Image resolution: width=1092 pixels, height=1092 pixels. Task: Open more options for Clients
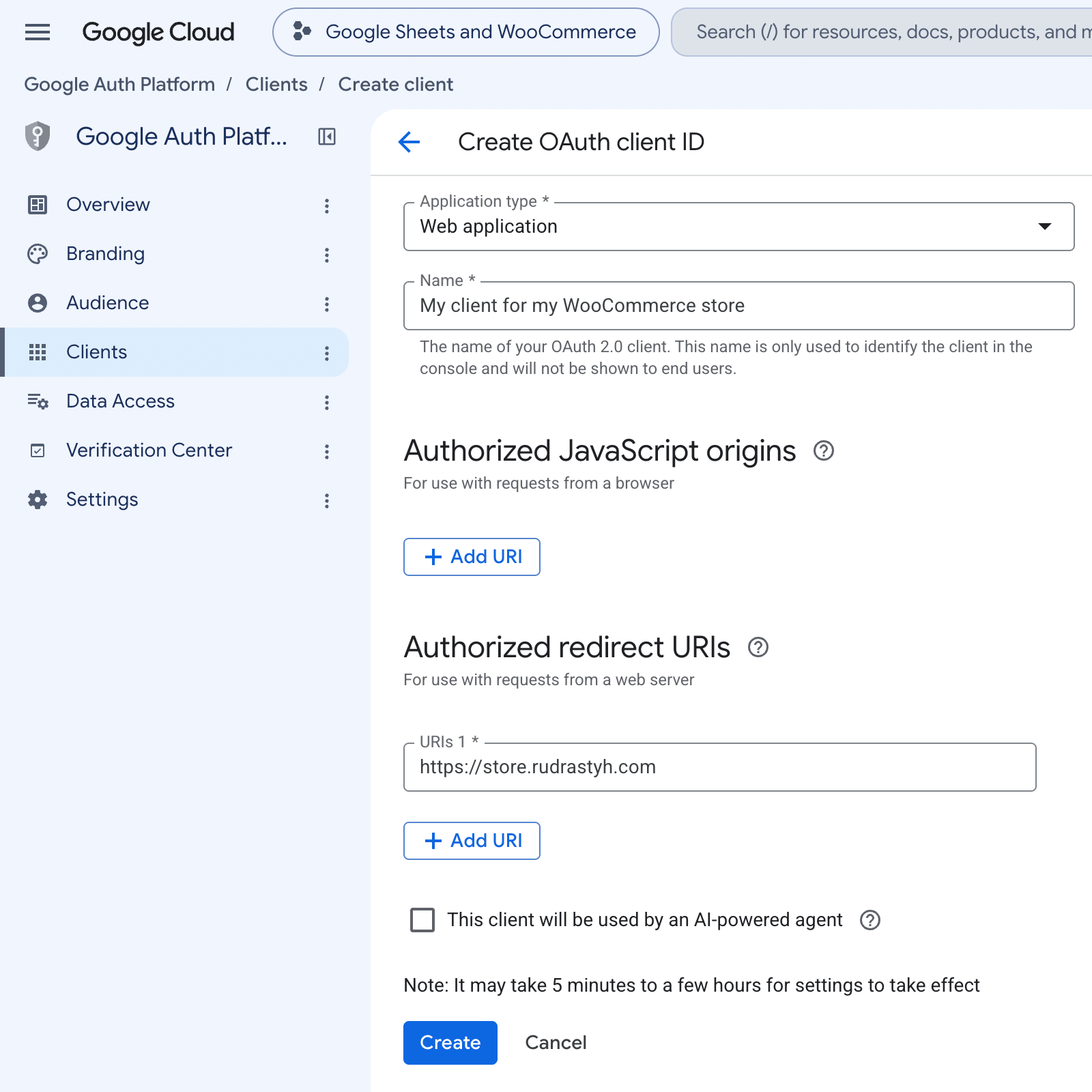coord(327,353)
